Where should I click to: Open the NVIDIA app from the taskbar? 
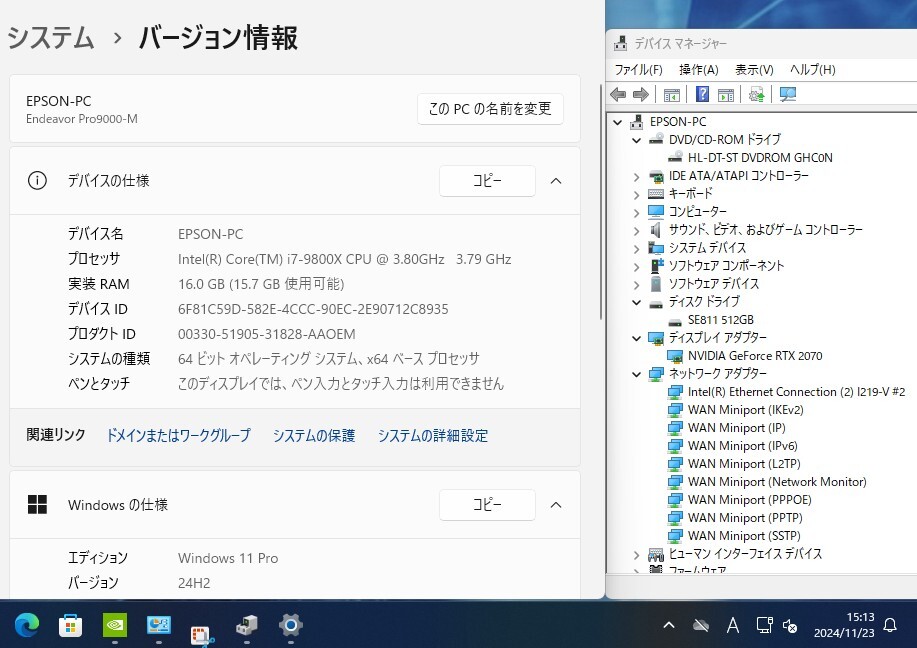pyautogui.click(x=115, y=626)
